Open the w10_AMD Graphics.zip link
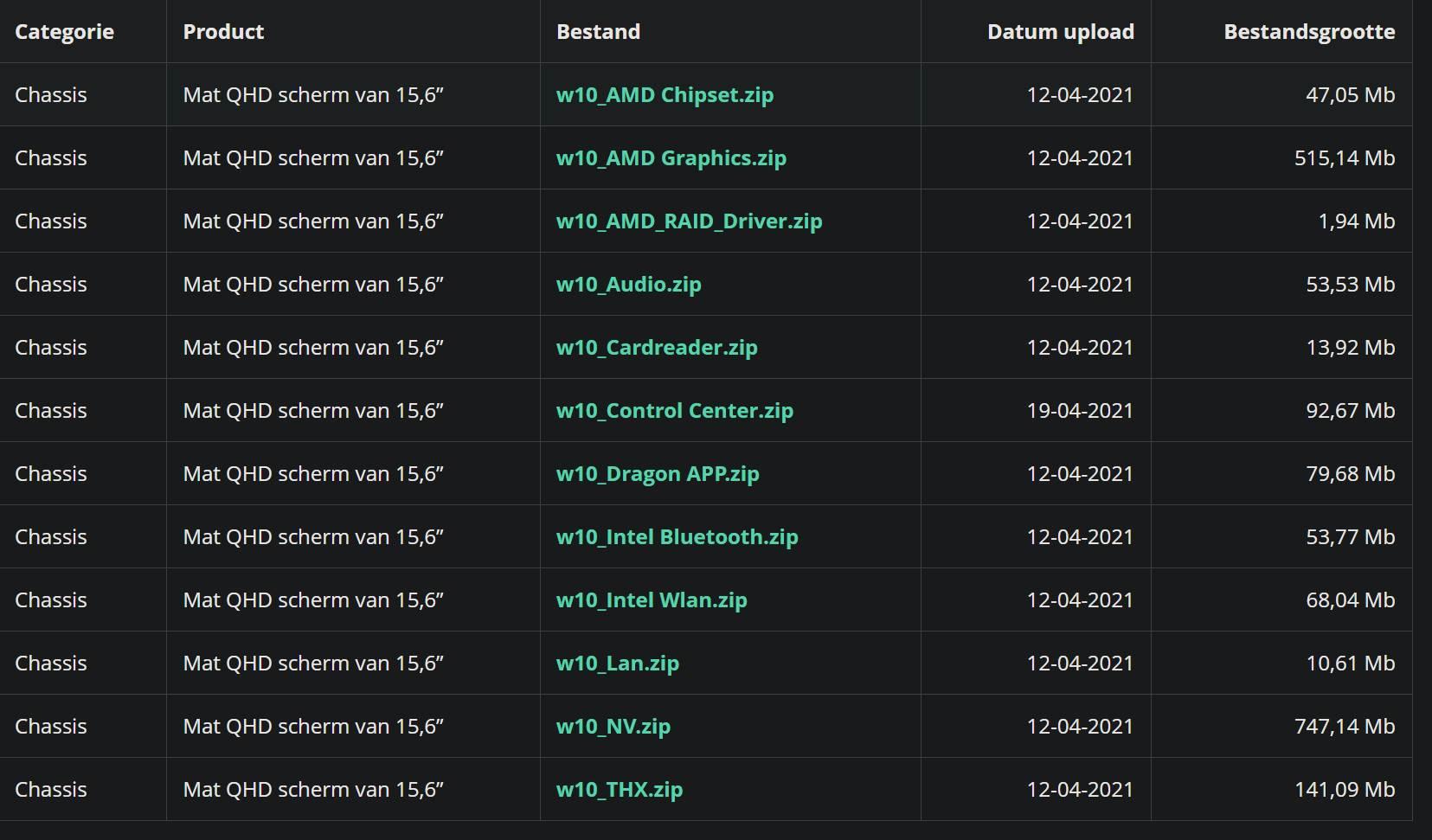The image size is (1432, 840). click(x=671, y=158)
